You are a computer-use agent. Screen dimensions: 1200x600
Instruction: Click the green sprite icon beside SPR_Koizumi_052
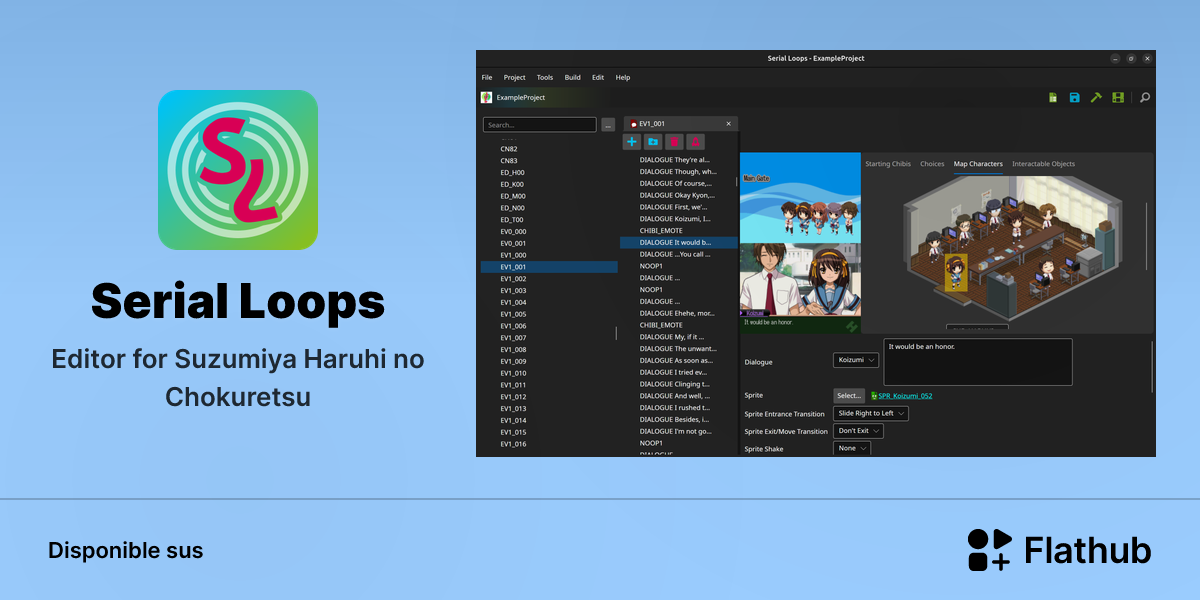click(x=874, y=396)
